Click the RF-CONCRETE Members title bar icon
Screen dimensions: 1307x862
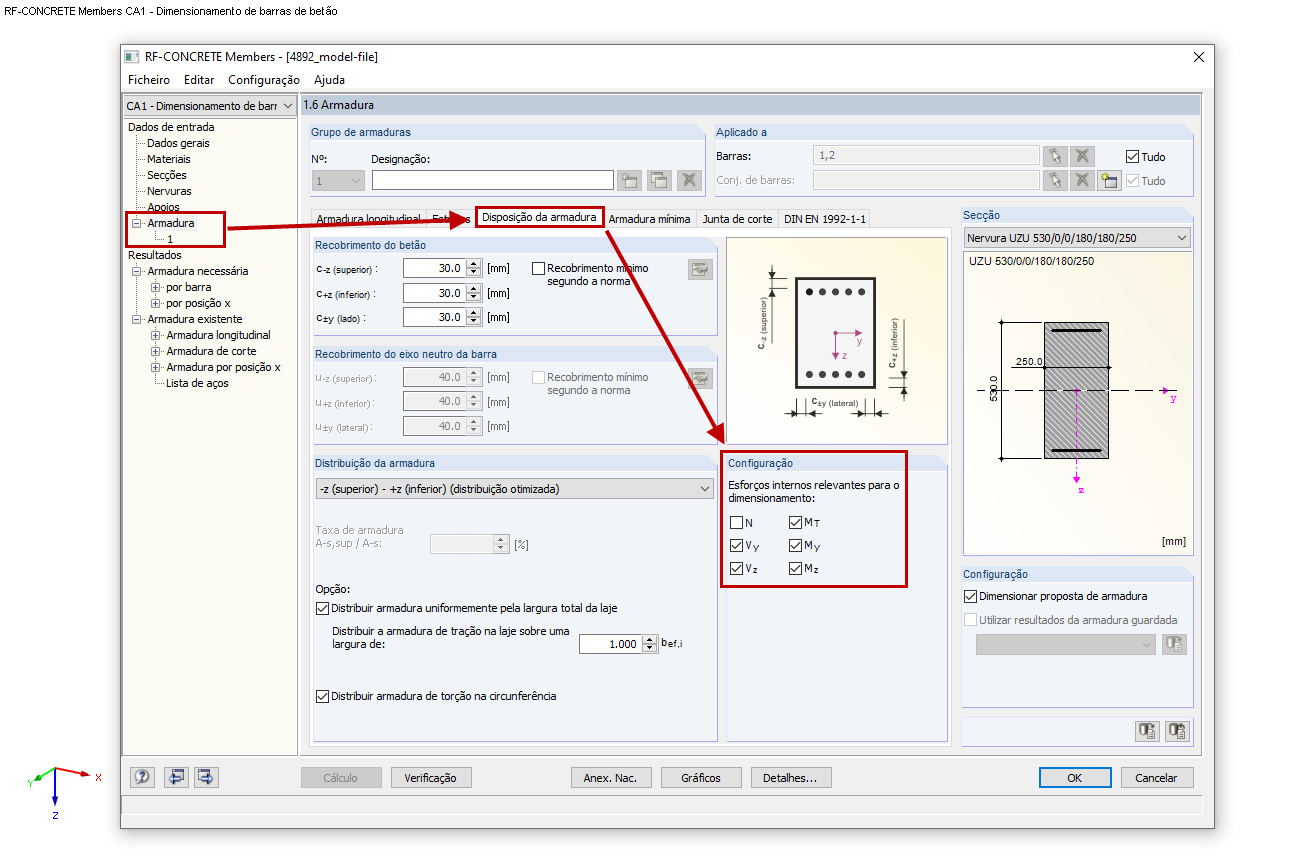click(x=132, y=57)
